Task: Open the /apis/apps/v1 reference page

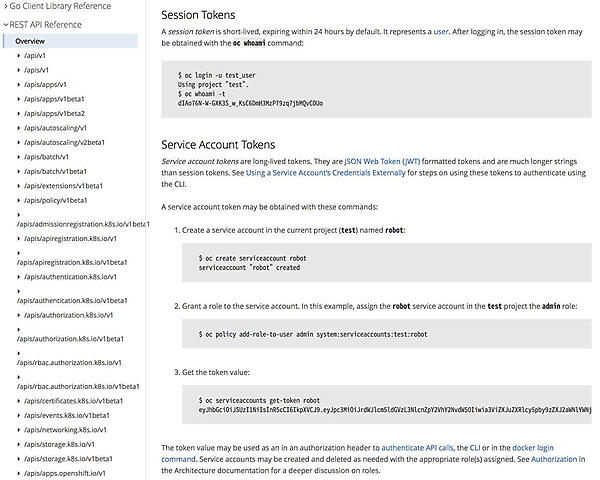Action: point(45,84)
